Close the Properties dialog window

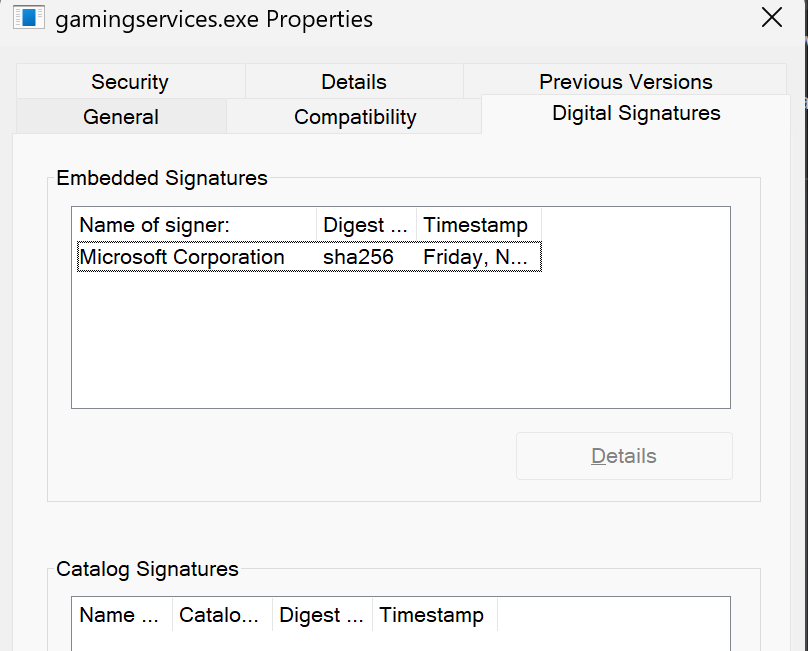(x=772, y=17)
